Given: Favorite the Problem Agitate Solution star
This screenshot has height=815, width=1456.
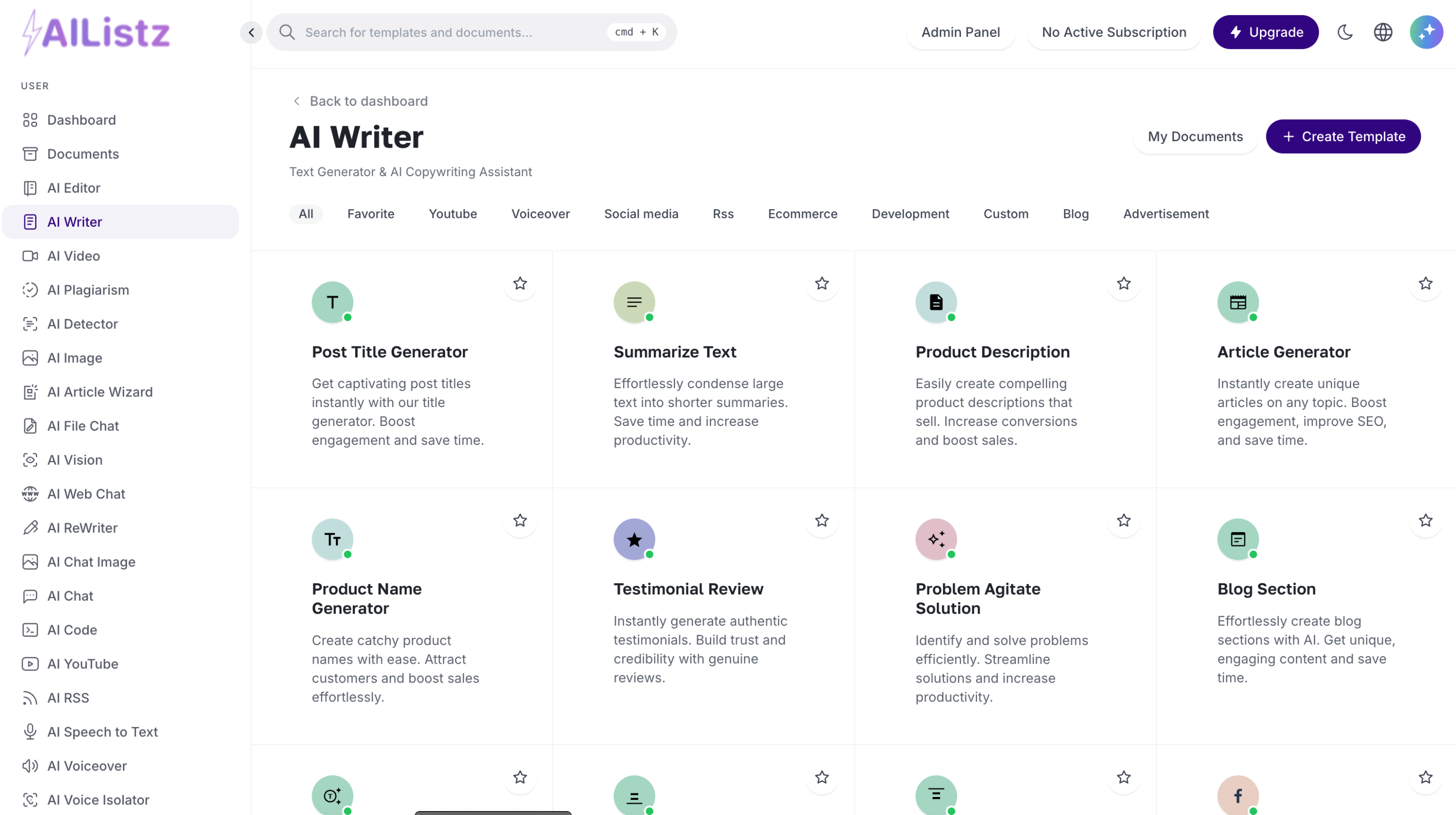Looking at the screenshot, I should tap(1123, 521).
